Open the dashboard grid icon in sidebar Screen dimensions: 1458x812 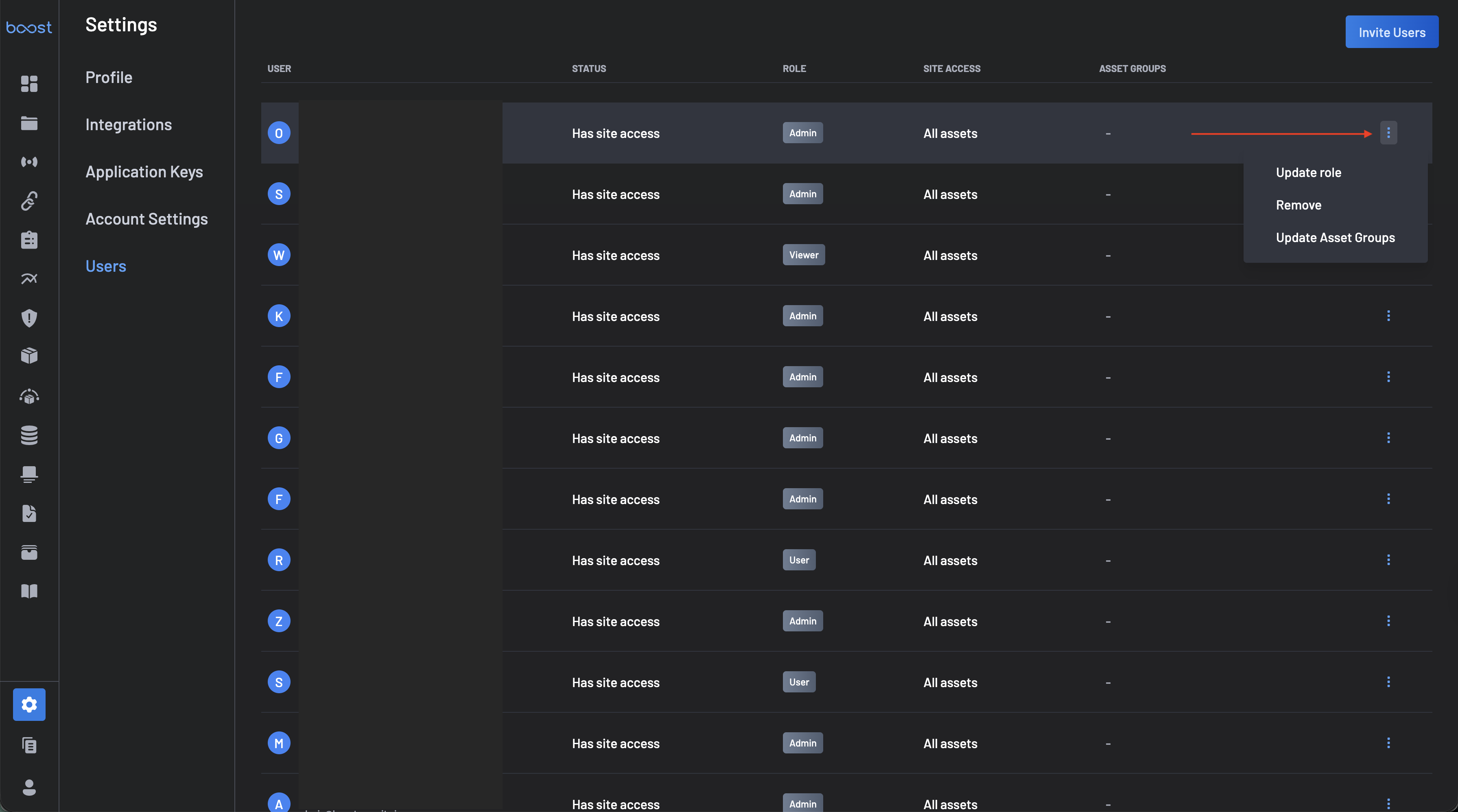pyautogui.click(x=29, y=84)
